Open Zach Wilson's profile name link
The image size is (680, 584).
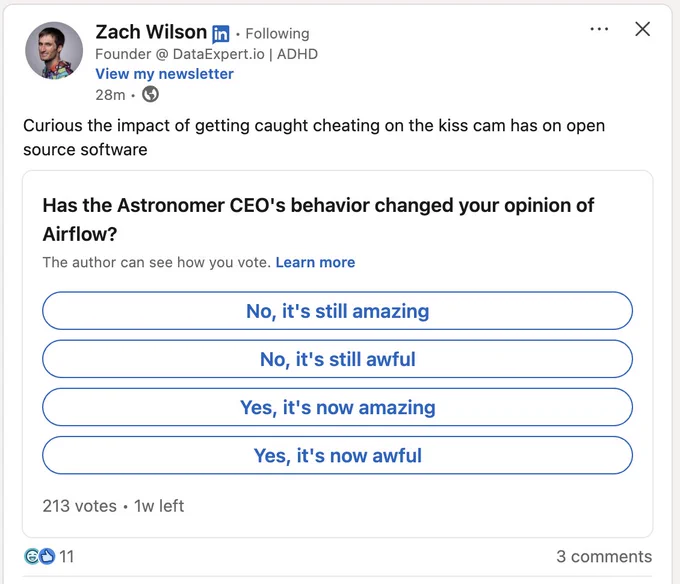[x=151, y=32]
